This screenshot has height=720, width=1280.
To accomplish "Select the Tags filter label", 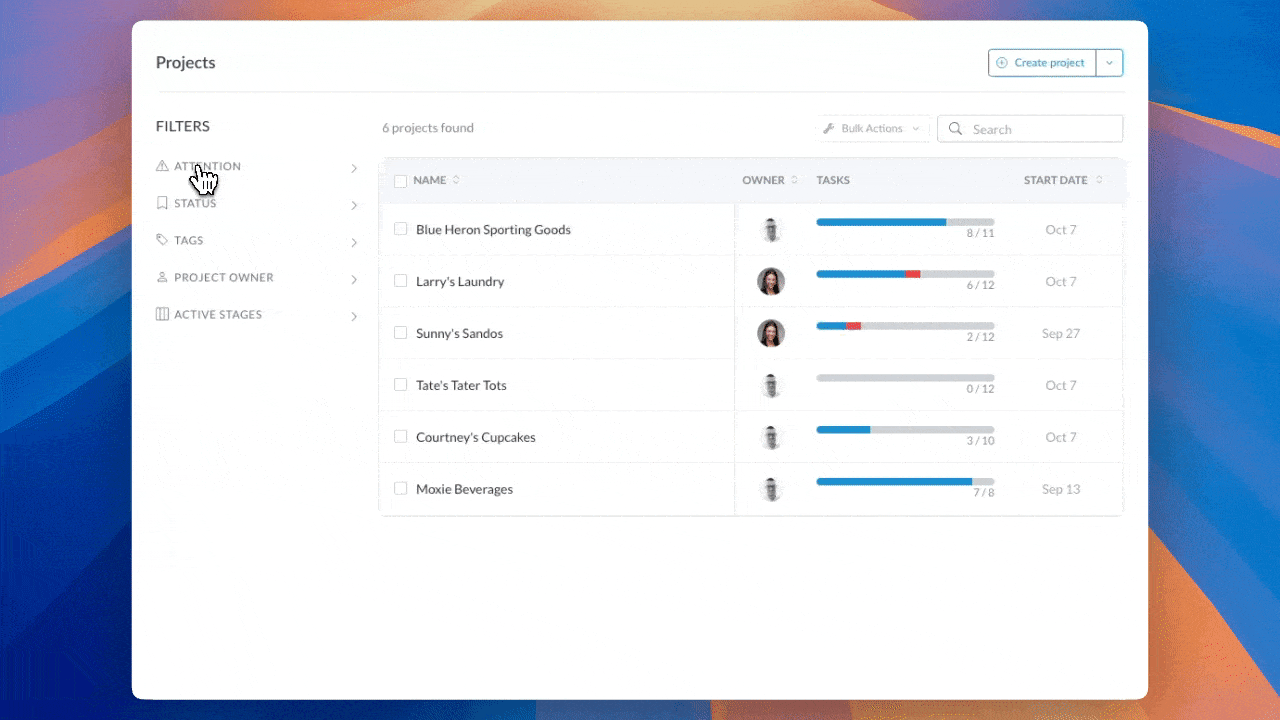I will pyautogui.click(x=189, y=240).
